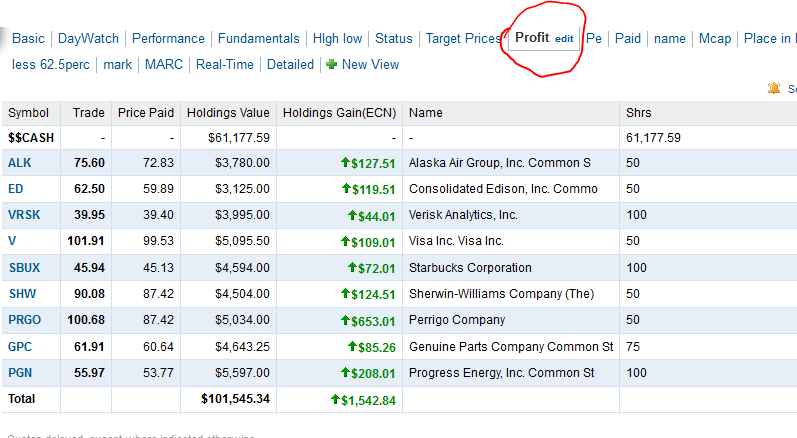The width and height of the screenshot is (797, 438).
Task: Click the Perrigo Company name cell
Action: point(457,320)
